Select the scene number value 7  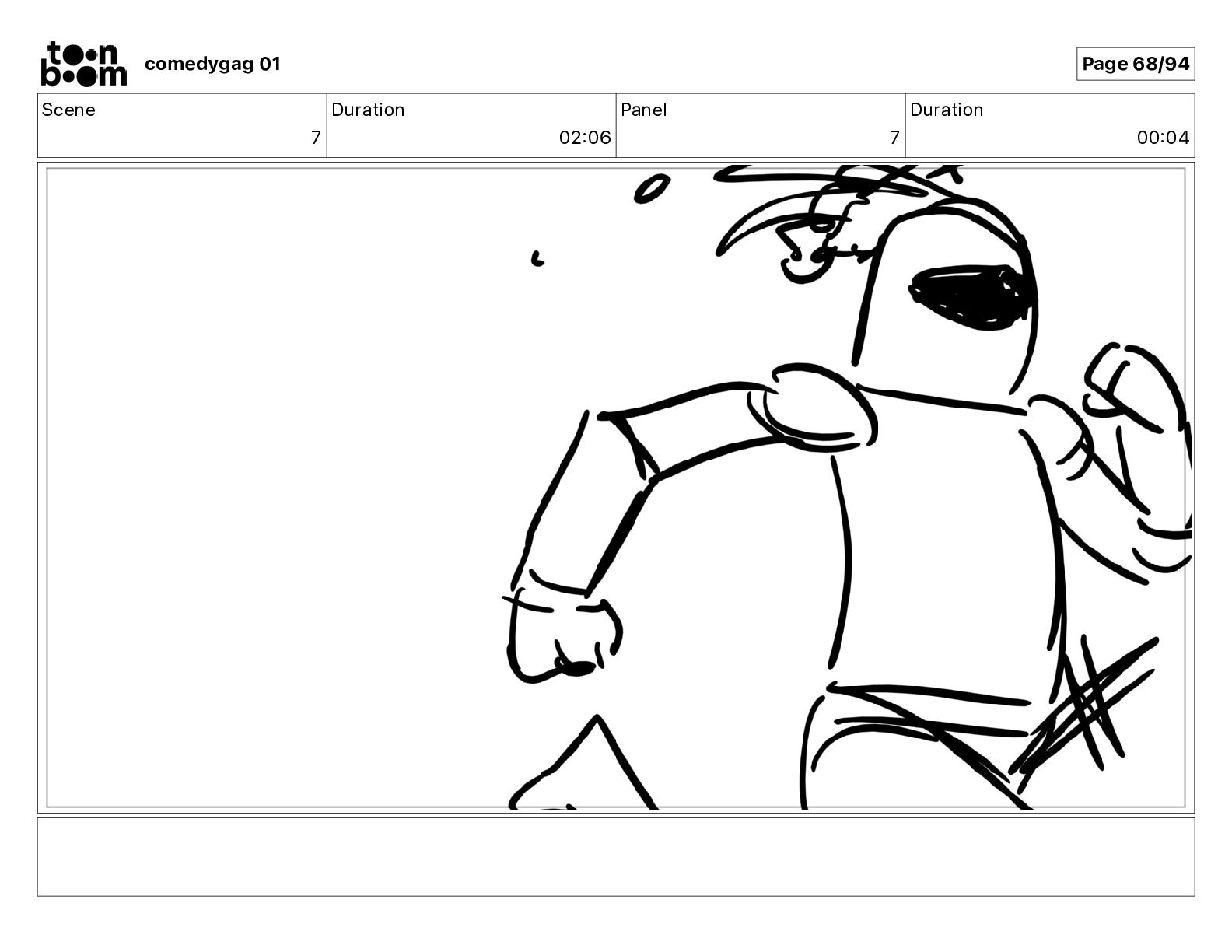tap(316, 138)
